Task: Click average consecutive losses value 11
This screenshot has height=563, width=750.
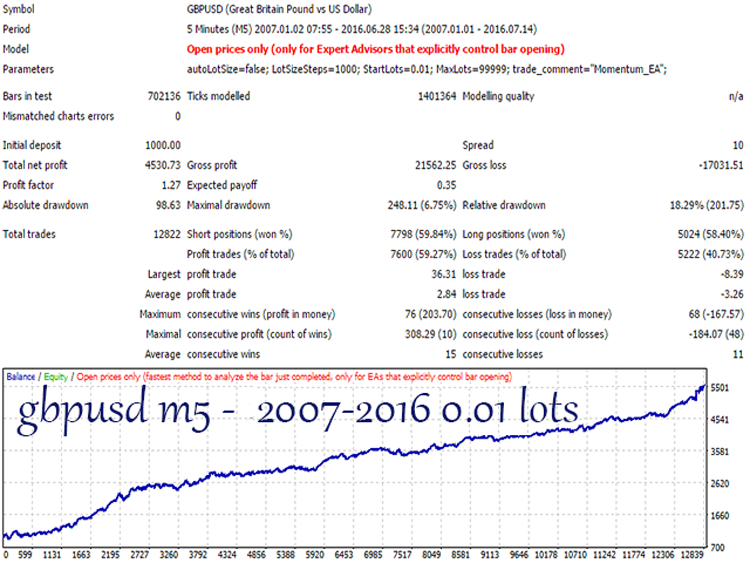Action: 738,355
